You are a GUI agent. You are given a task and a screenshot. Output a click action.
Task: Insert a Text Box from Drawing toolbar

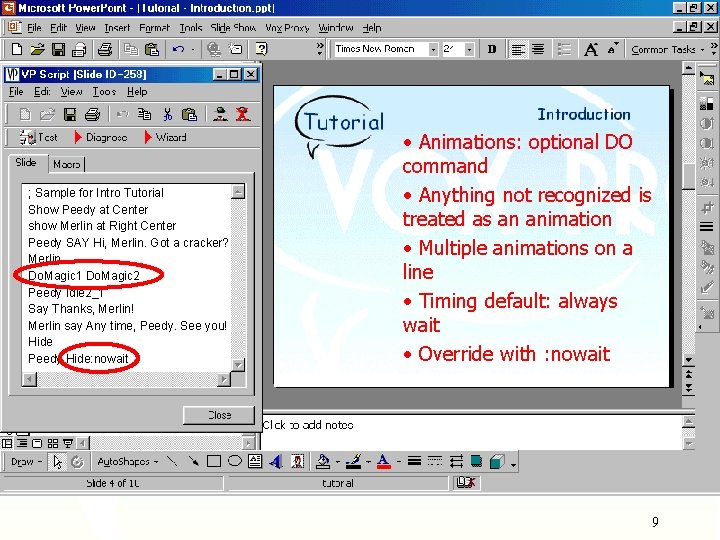(255, 461)
